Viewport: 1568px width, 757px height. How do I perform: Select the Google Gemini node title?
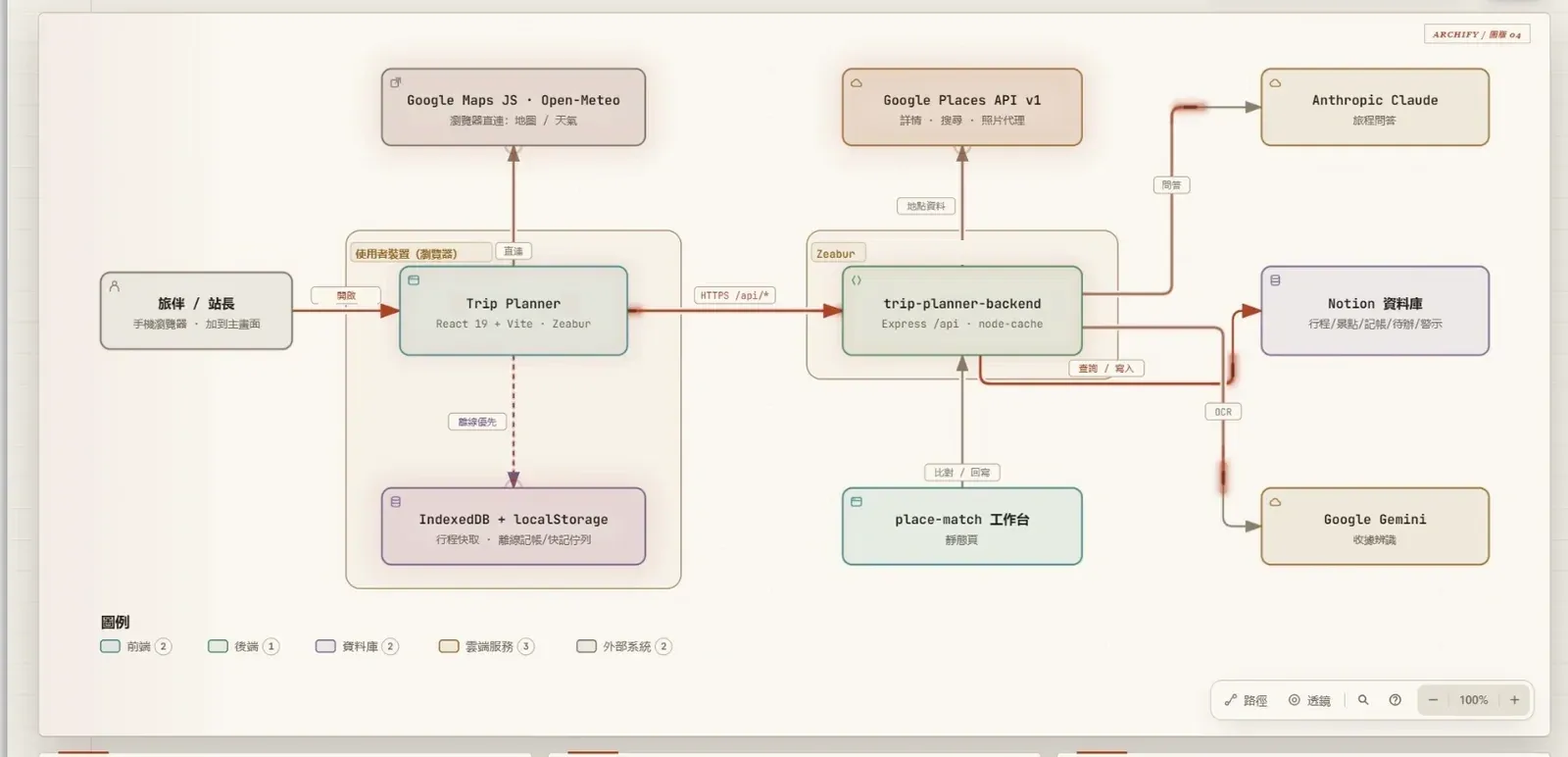tap(1375, 520)
